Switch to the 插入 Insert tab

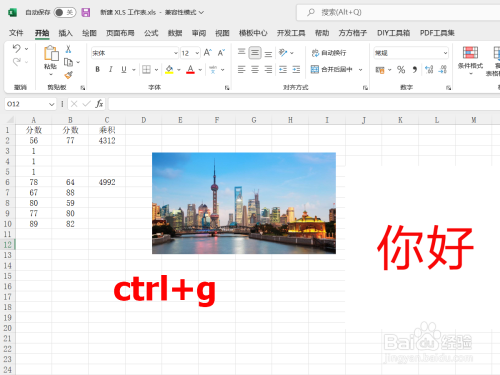tap(65, 33)
